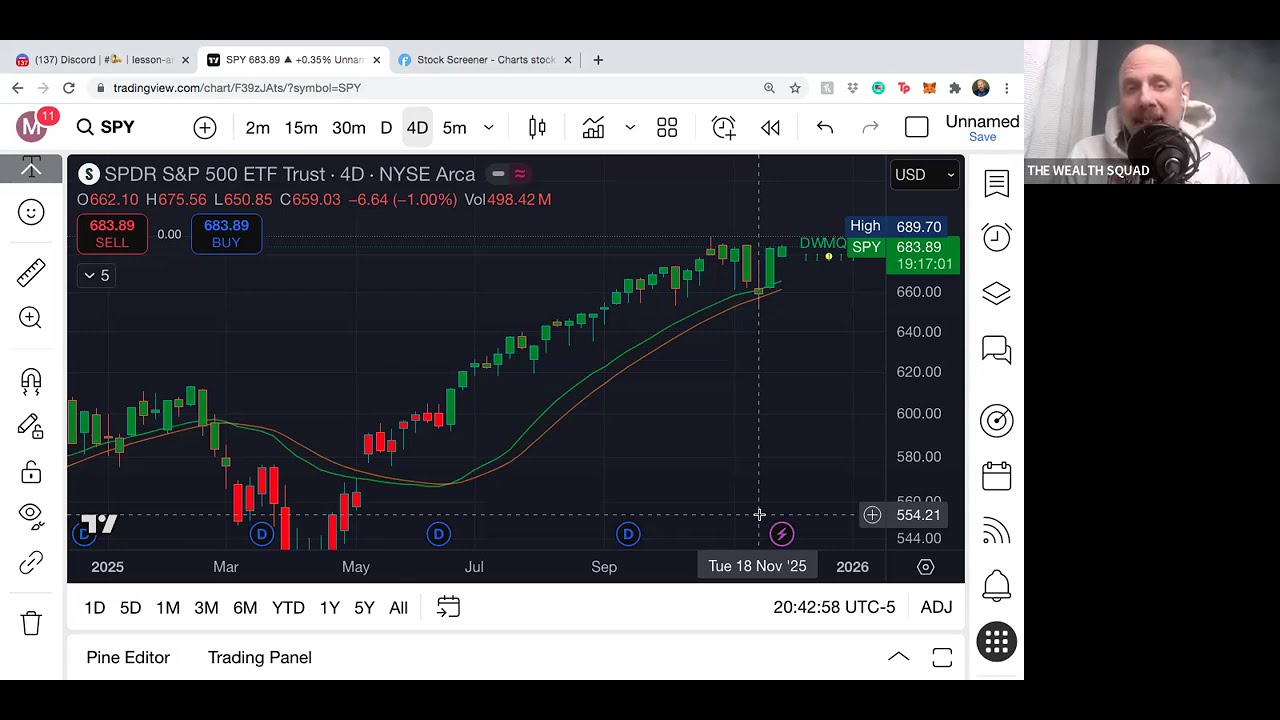Toggle hide all drawings eye icon

click(x=31, y=515)
